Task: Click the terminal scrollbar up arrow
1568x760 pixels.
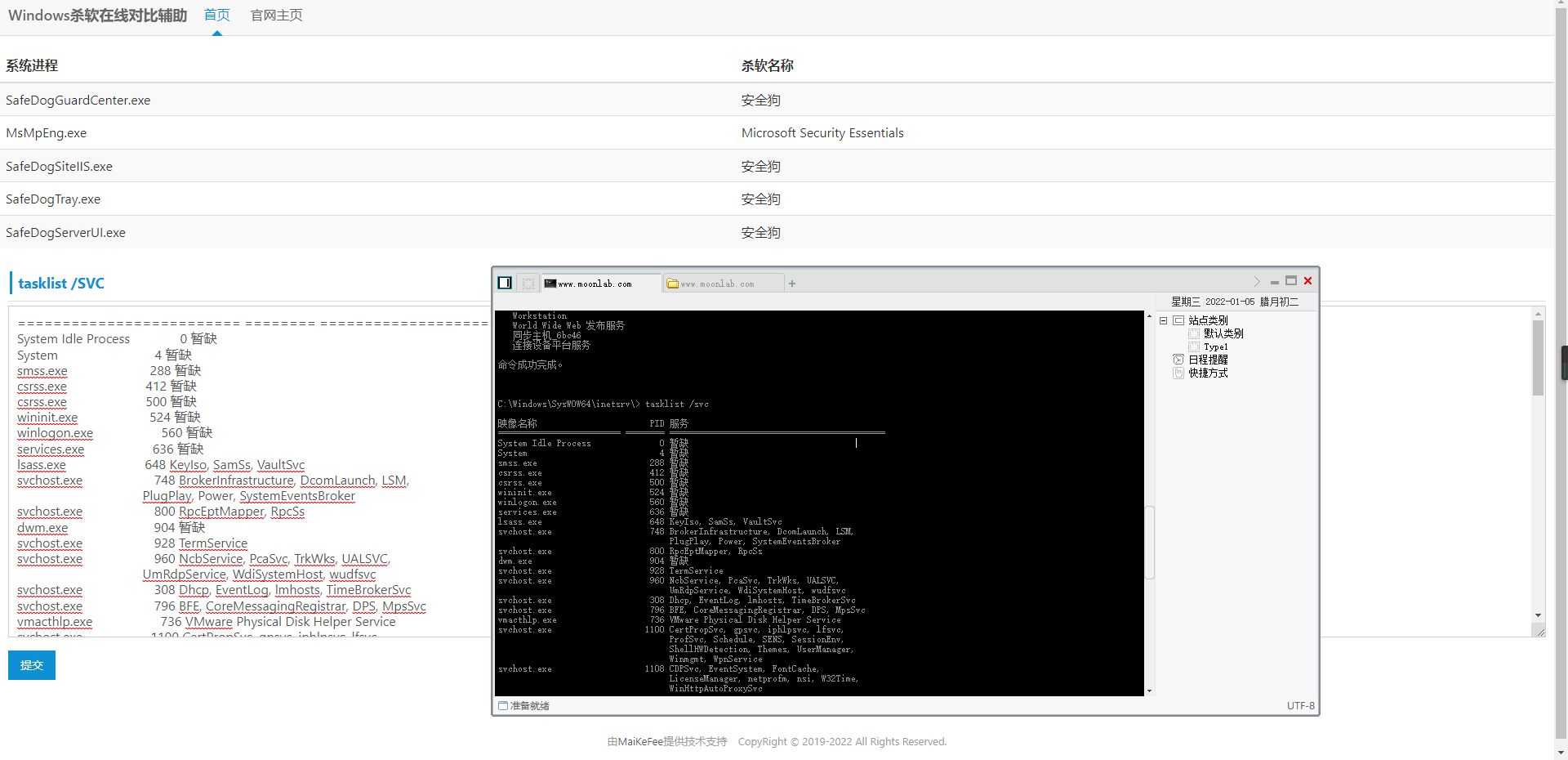Action: click(x=1149, y=316)
